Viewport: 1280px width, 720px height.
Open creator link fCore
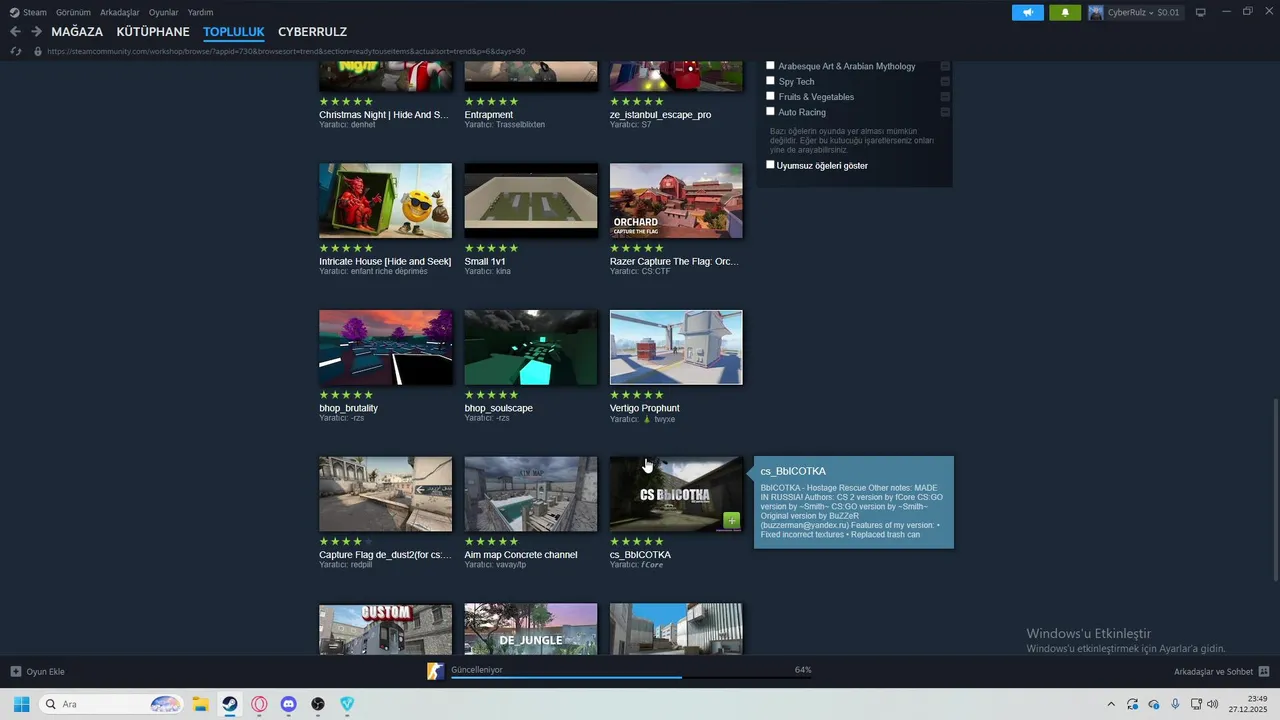pos(651,565)
